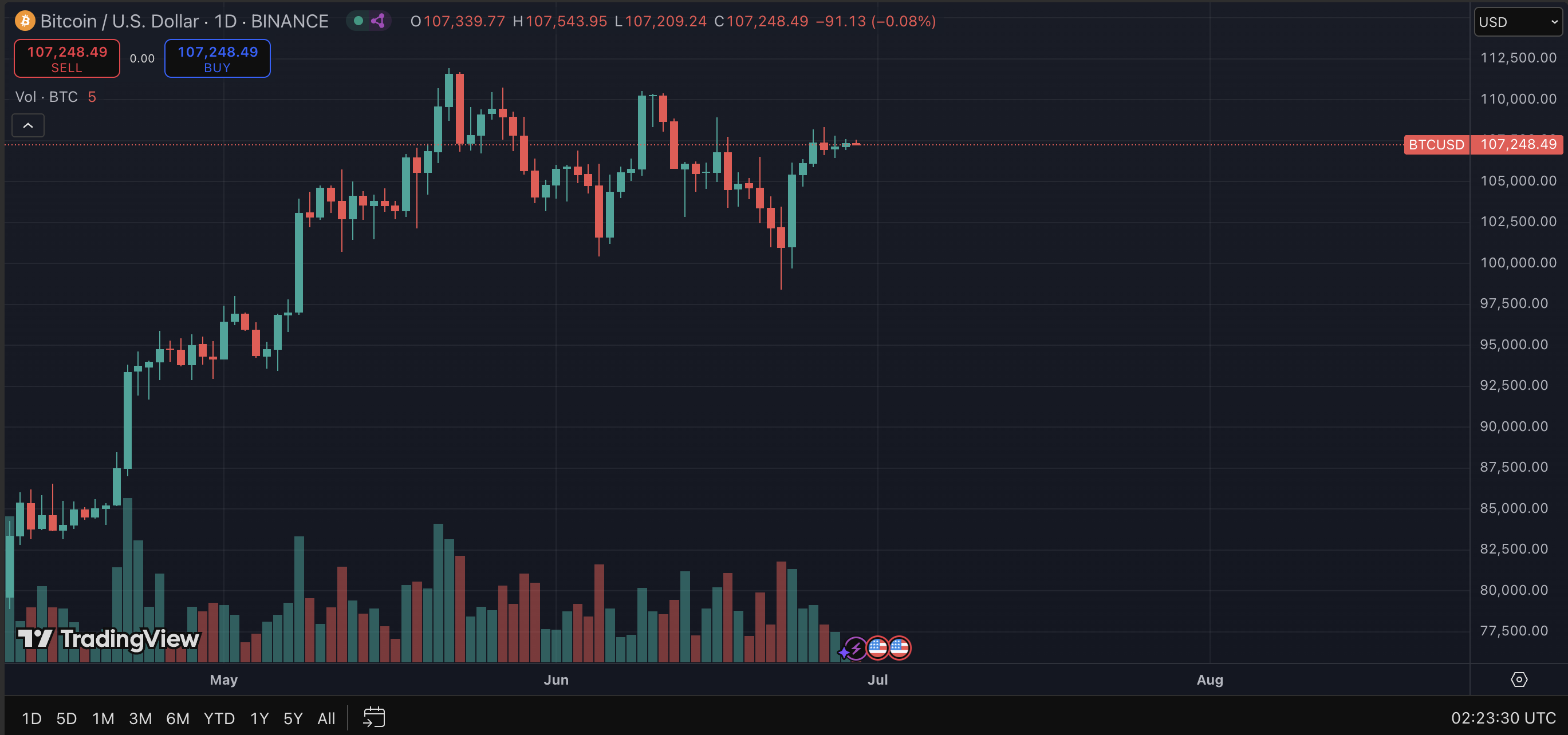
Task: Click the green market status dot
Action: coord(358,21)
